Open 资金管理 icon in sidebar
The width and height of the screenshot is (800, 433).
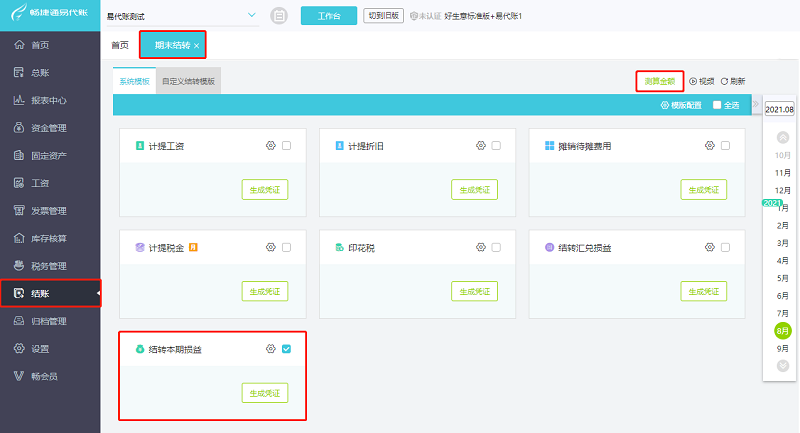(x=19, y=128)
